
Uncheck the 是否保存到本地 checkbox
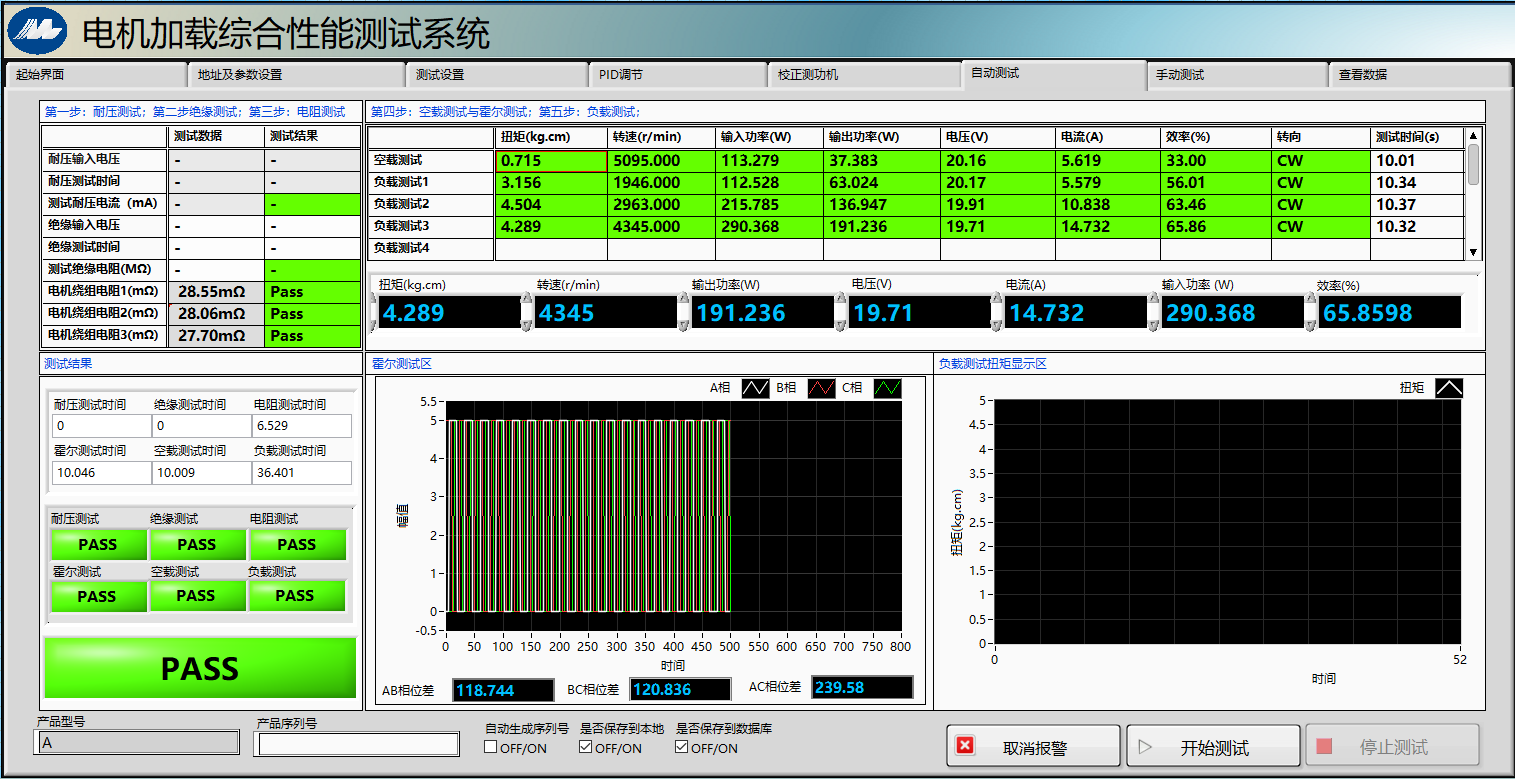586,747
